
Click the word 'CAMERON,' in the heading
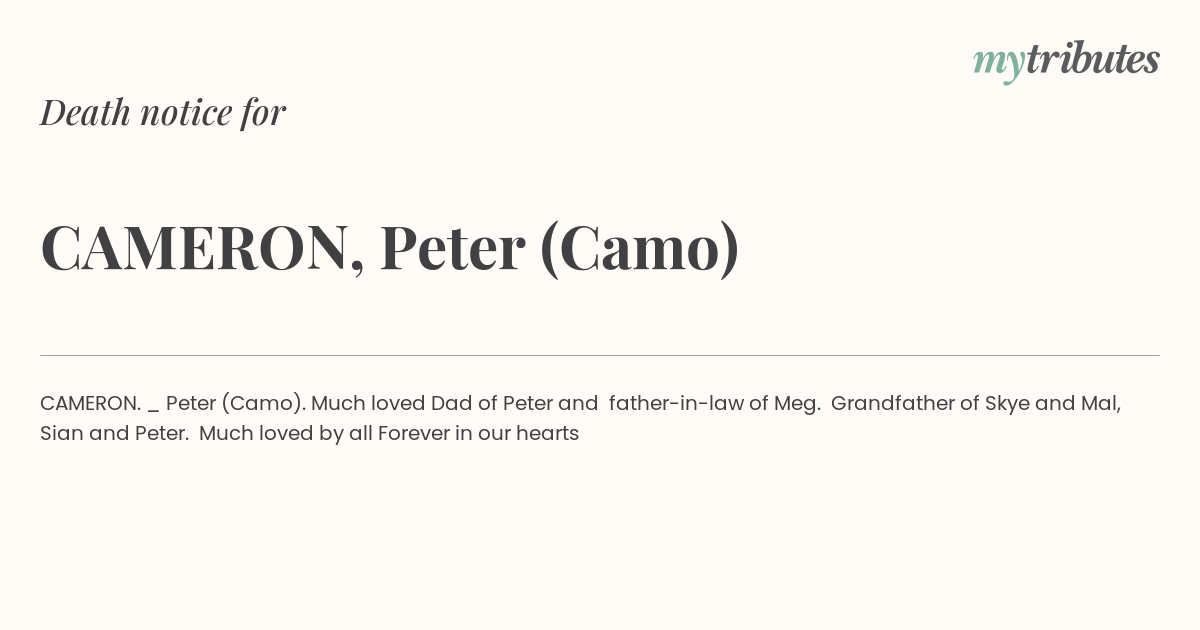click(203, 248)
